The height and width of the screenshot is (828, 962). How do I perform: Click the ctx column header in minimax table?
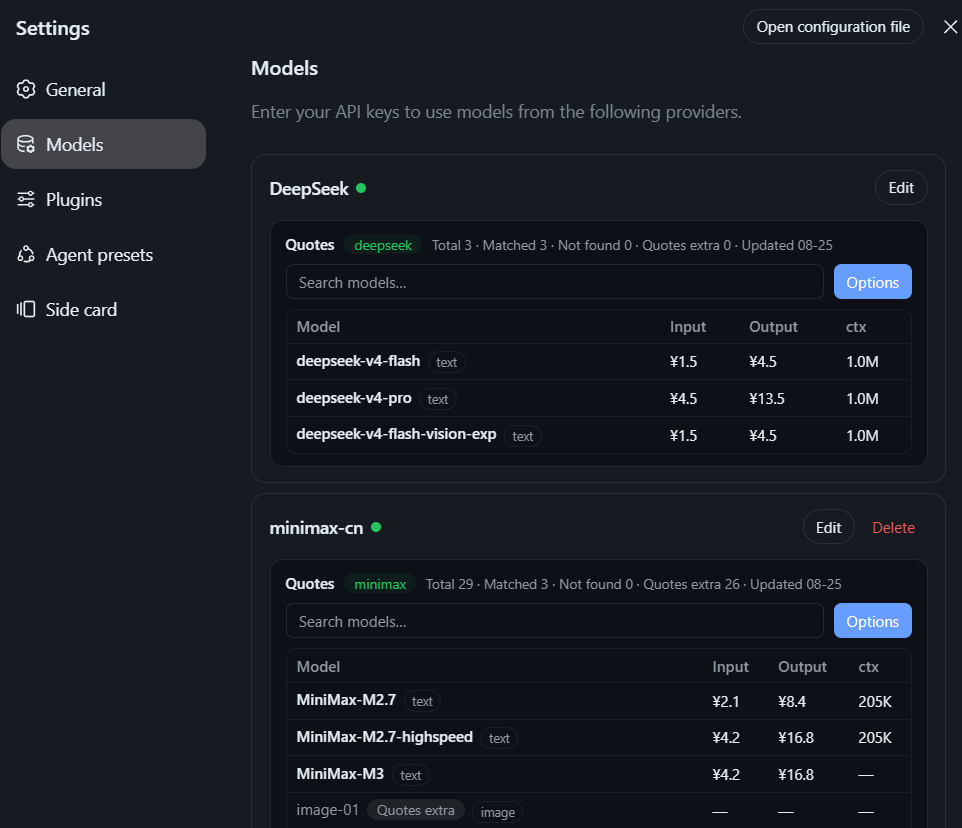click(x=868, y=667)
